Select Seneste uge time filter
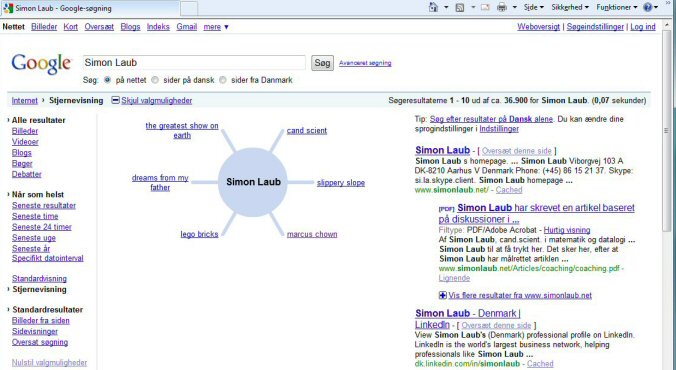 [34, 238]
